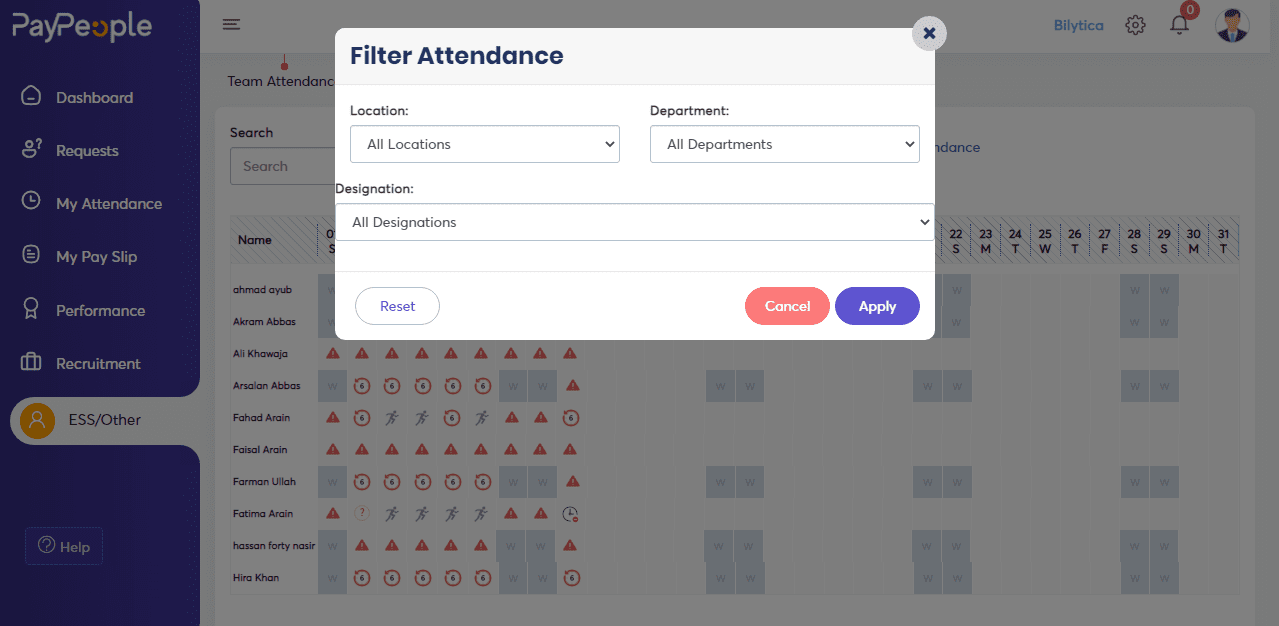Image resolution: width=1279 pixels, height=626 pixels.
Task: Click the Help button in sidebar
Action: [64, 546]
